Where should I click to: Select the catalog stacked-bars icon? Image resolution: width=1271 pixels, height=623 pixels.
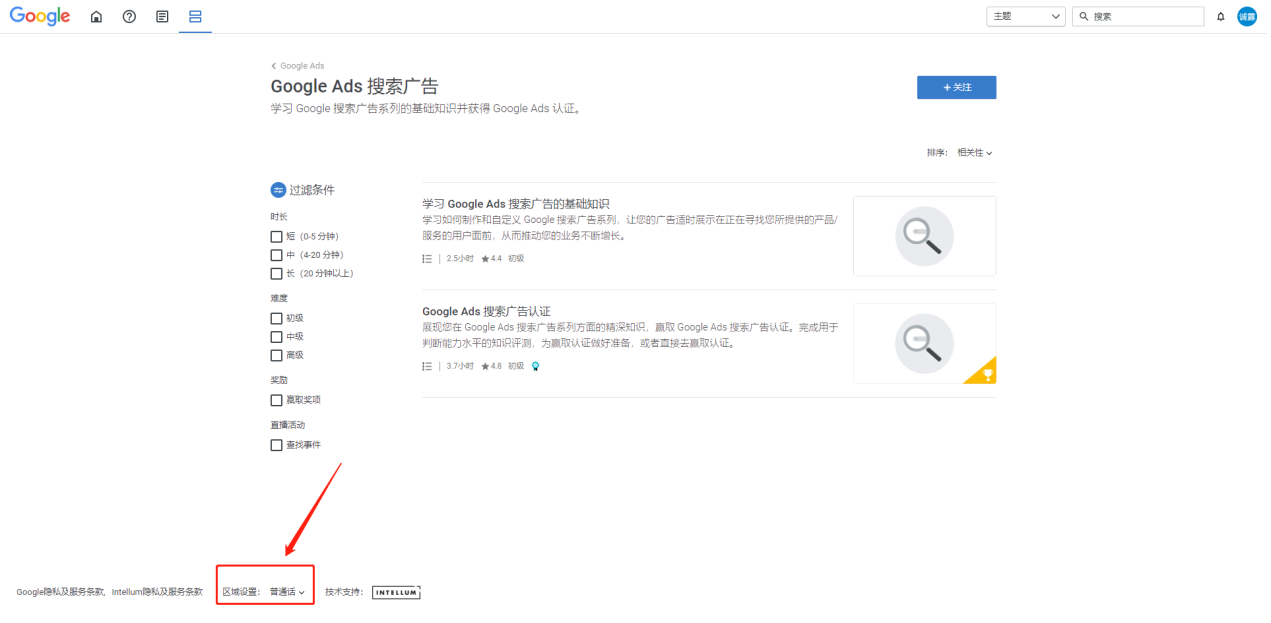click(195, 17)
